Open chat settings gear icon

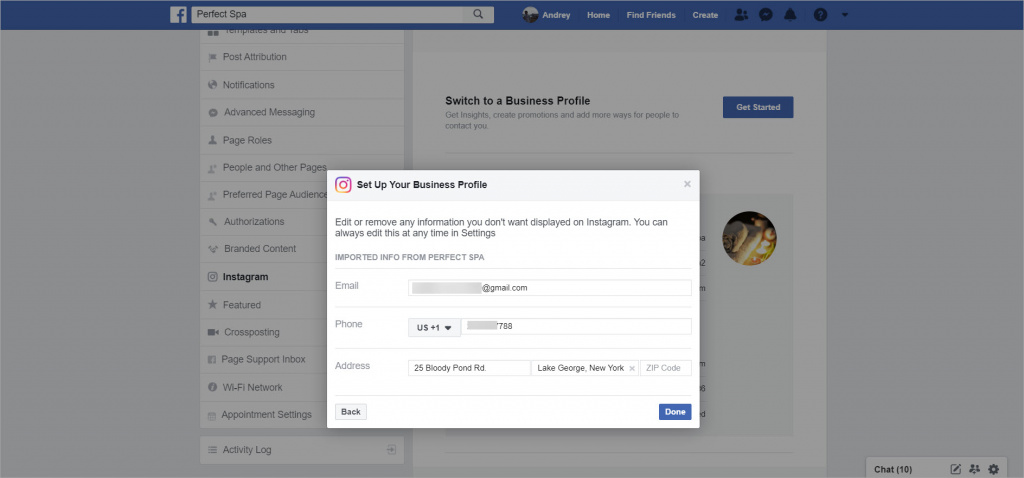994,469
